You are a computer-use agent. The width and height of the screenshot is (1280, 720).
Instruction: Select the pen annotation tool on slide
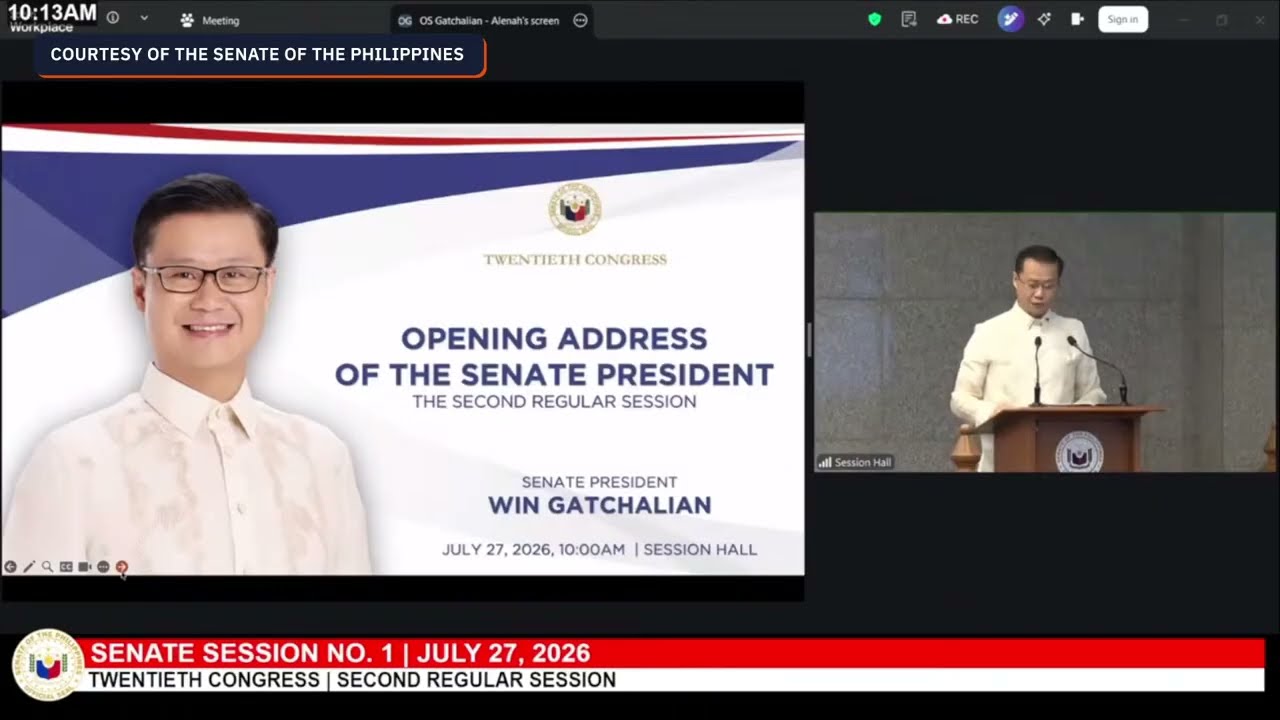(x=29, y=567)
